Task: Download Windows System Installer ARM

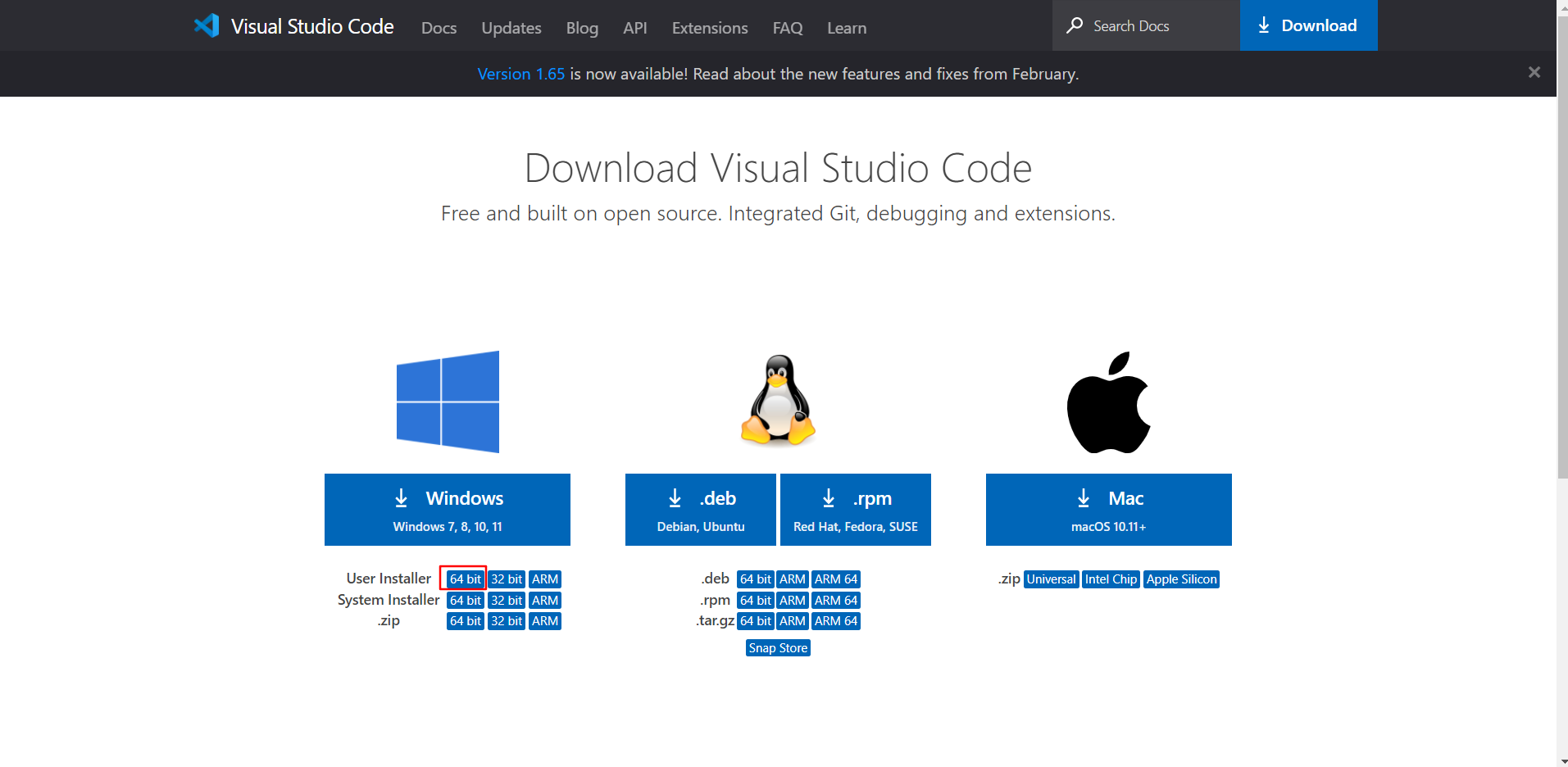Action: [545, 600]
